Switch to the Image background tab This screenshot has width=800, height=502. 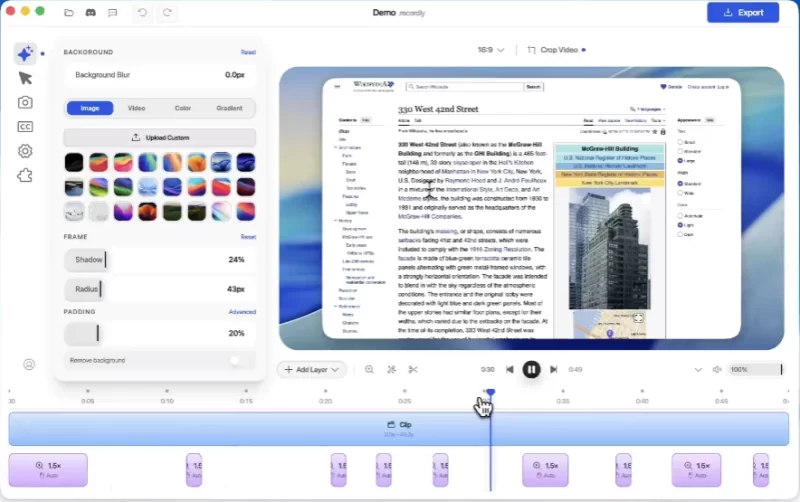click(x=90, y=108)
